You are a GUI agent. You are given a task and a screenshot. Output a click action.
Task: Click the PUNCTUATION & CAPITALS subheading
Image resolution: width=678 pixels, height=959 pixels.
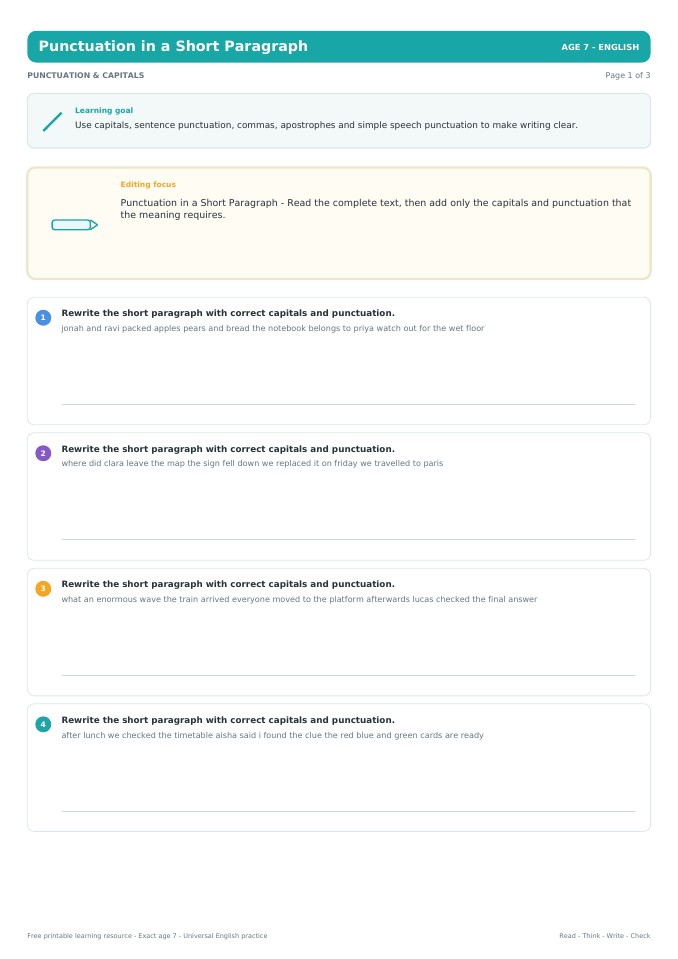coord(86,75)
